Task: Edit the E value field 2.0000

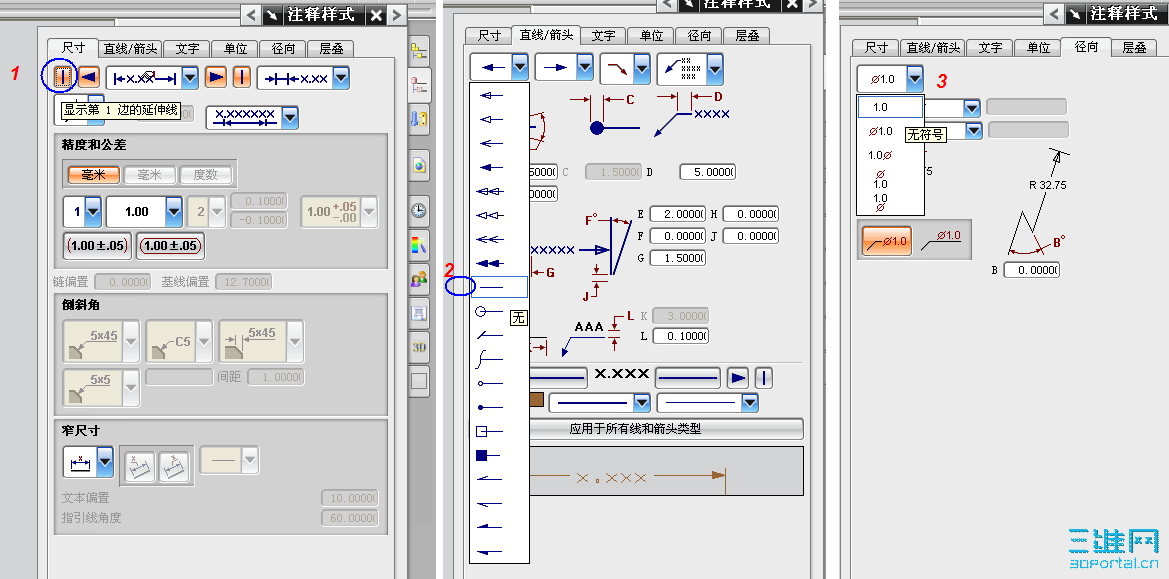Action: pyautogui.click(x=678, y=214)
